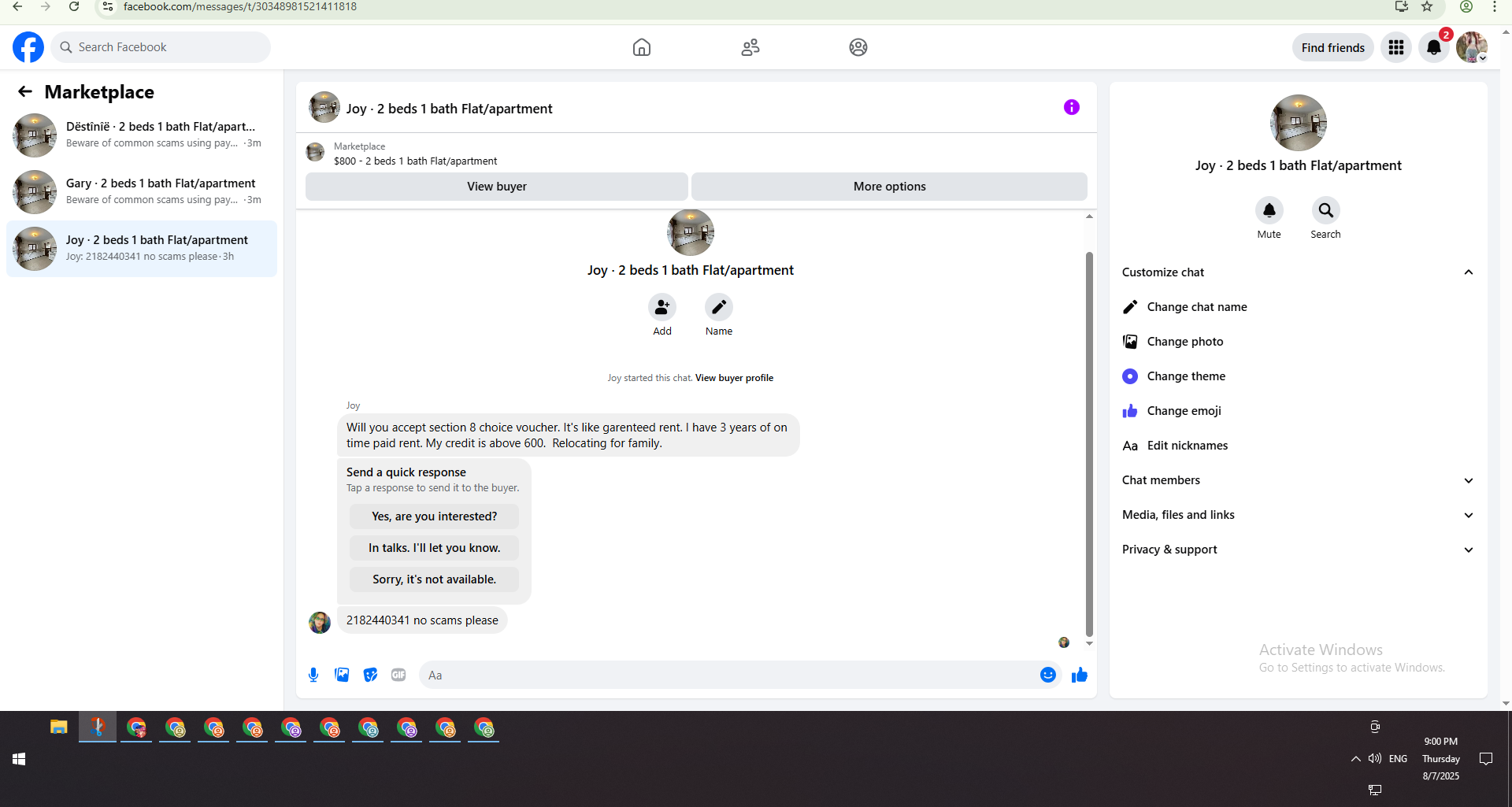Screen dimensions: 1512x807
Task: Add people to the chat
Action: 662,307
